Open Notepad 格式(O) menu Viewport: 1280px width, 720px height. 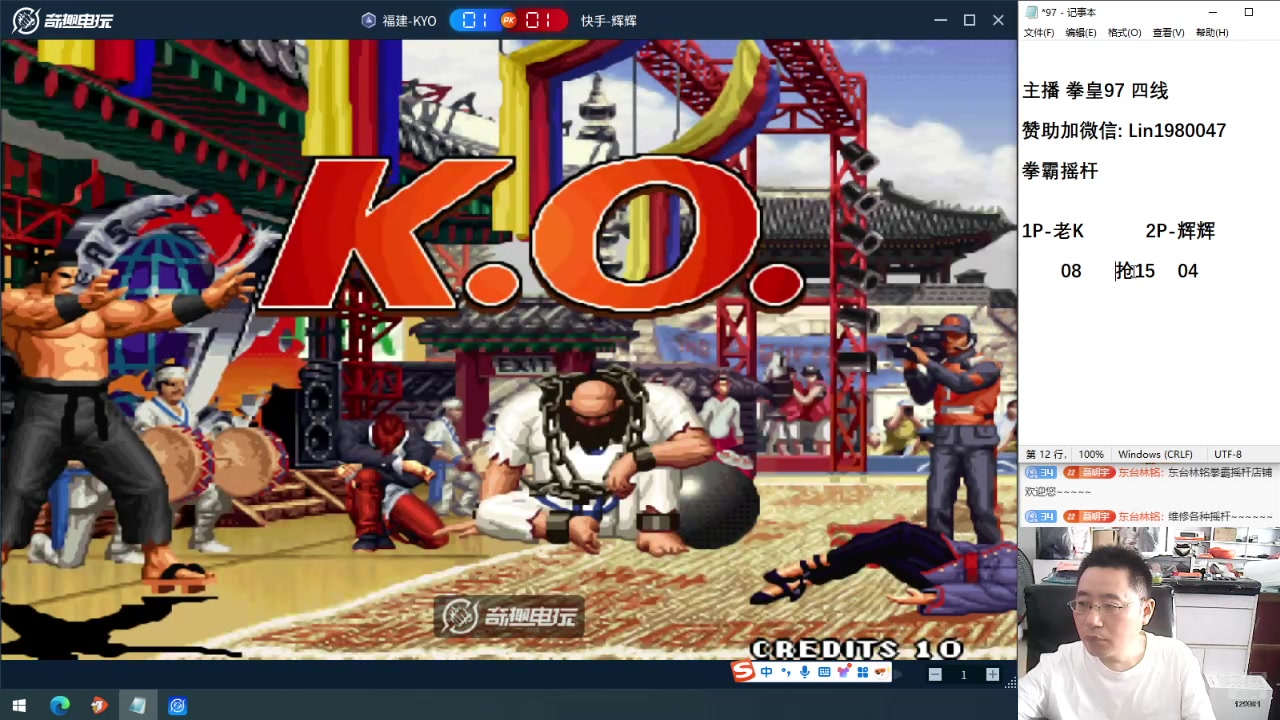tap(1124, 33)
